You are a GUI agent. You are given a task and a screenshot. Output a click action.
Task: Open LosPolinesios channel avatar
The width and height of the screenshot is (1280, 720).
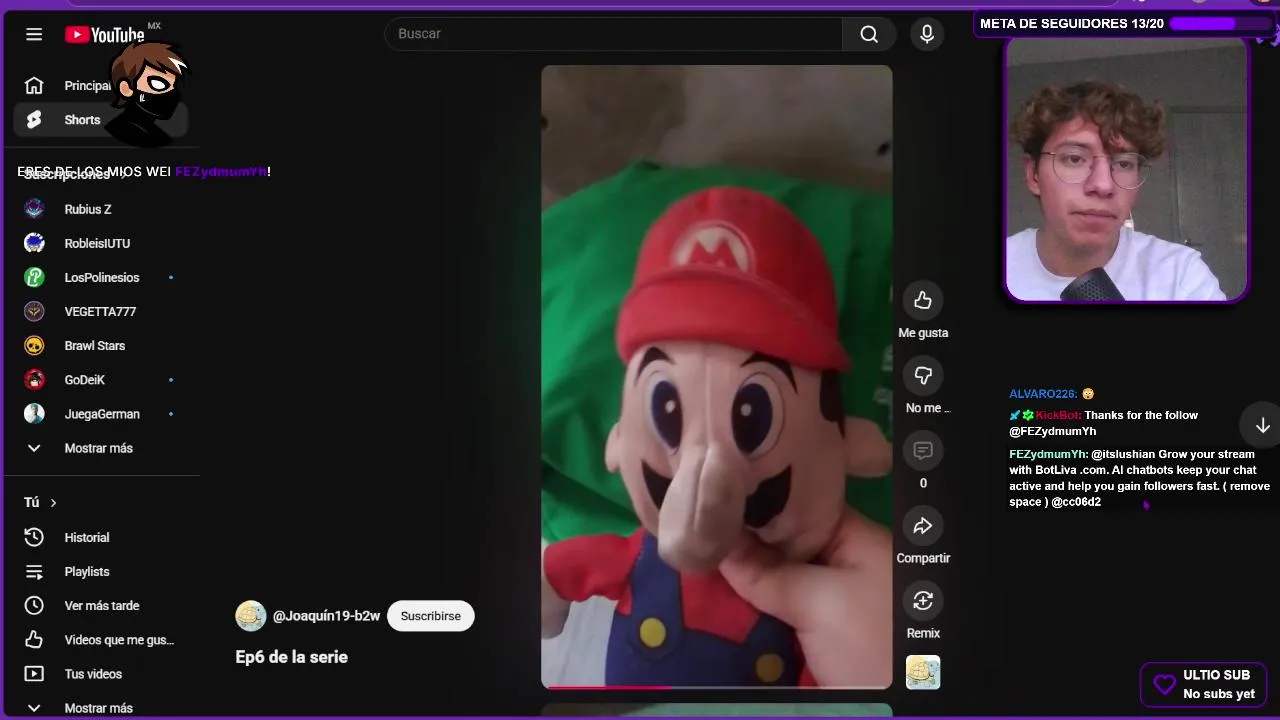click(x=34, y=277)
